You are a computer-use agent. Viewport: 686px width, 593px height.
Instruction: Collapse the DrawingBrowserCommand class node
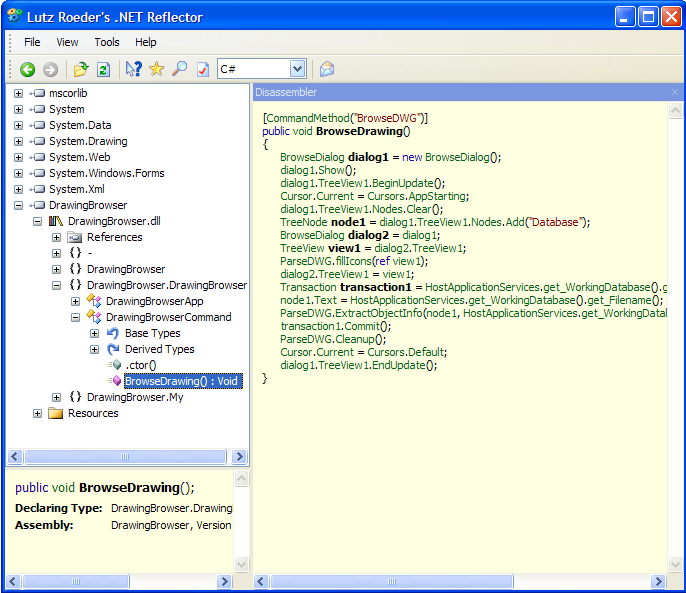pyautogui.click(x=76, y=317)
